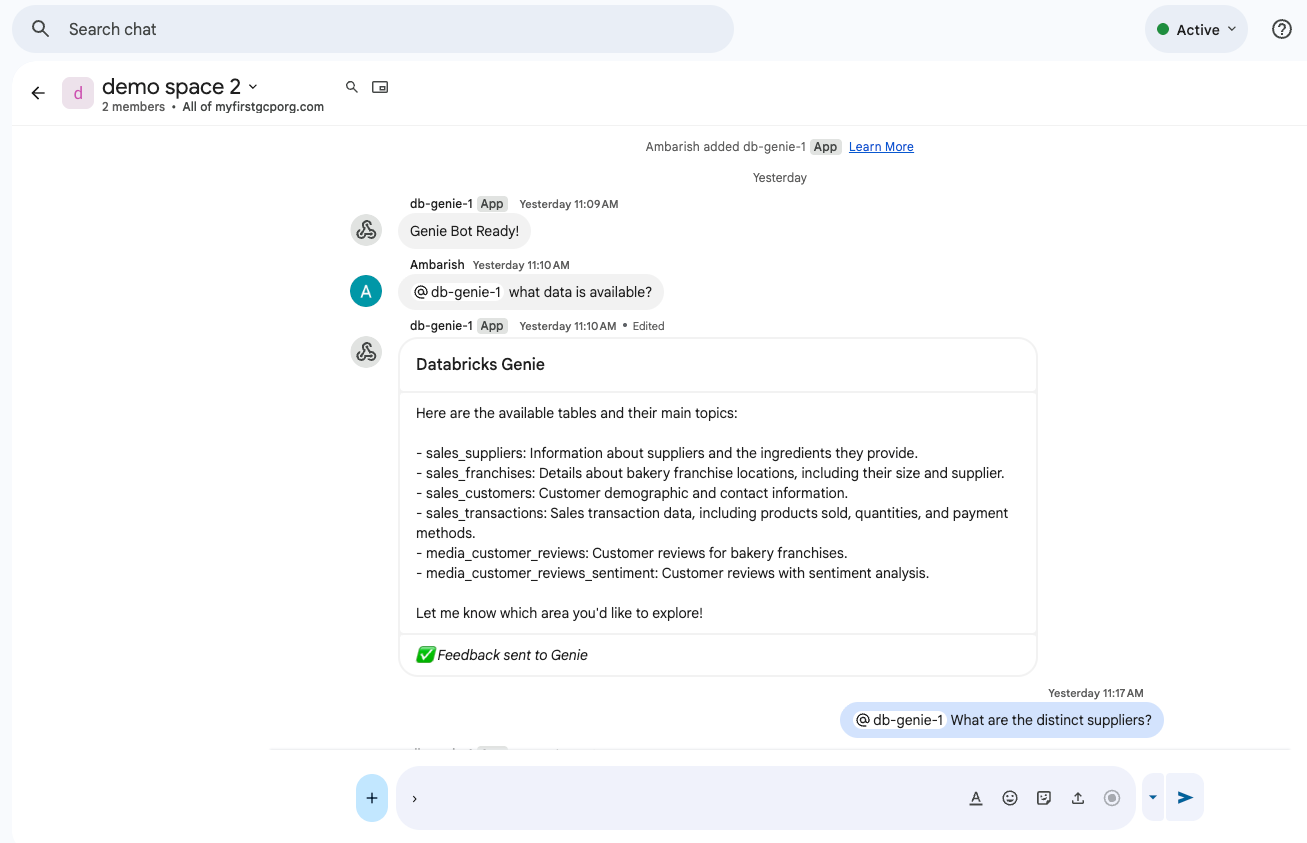This screenshot has height=843, width=1307.
Task: Click db-genie-1 sender name above Genie Bot Ready
Action: coord(441,204)
